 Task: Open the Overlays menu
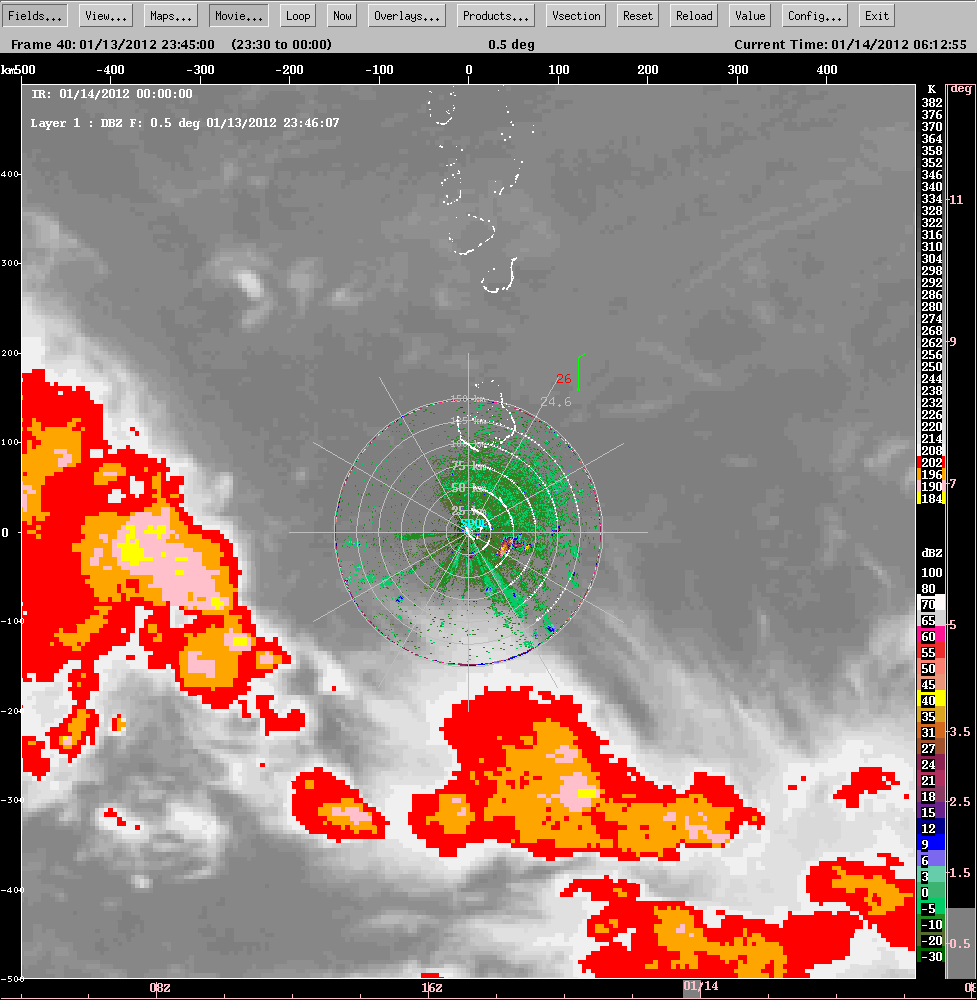[x=406, y=15]
